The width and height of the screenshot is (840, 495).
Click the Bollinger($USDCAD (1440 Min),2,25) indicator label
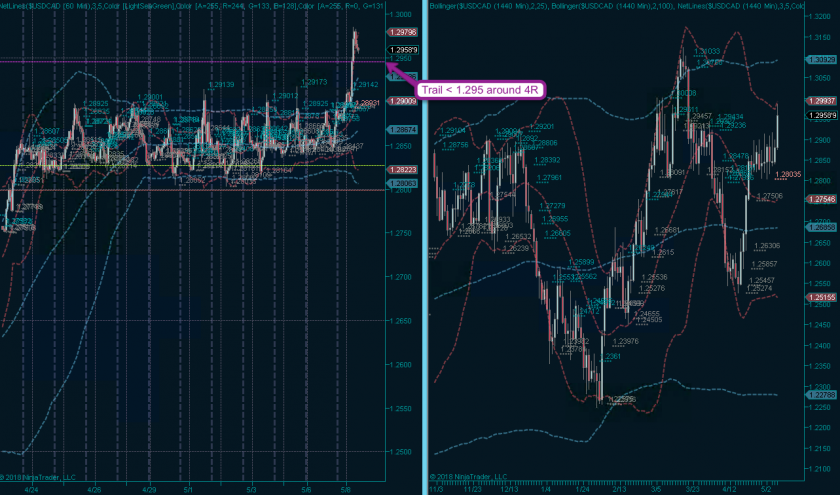click(x=489, y=5)
